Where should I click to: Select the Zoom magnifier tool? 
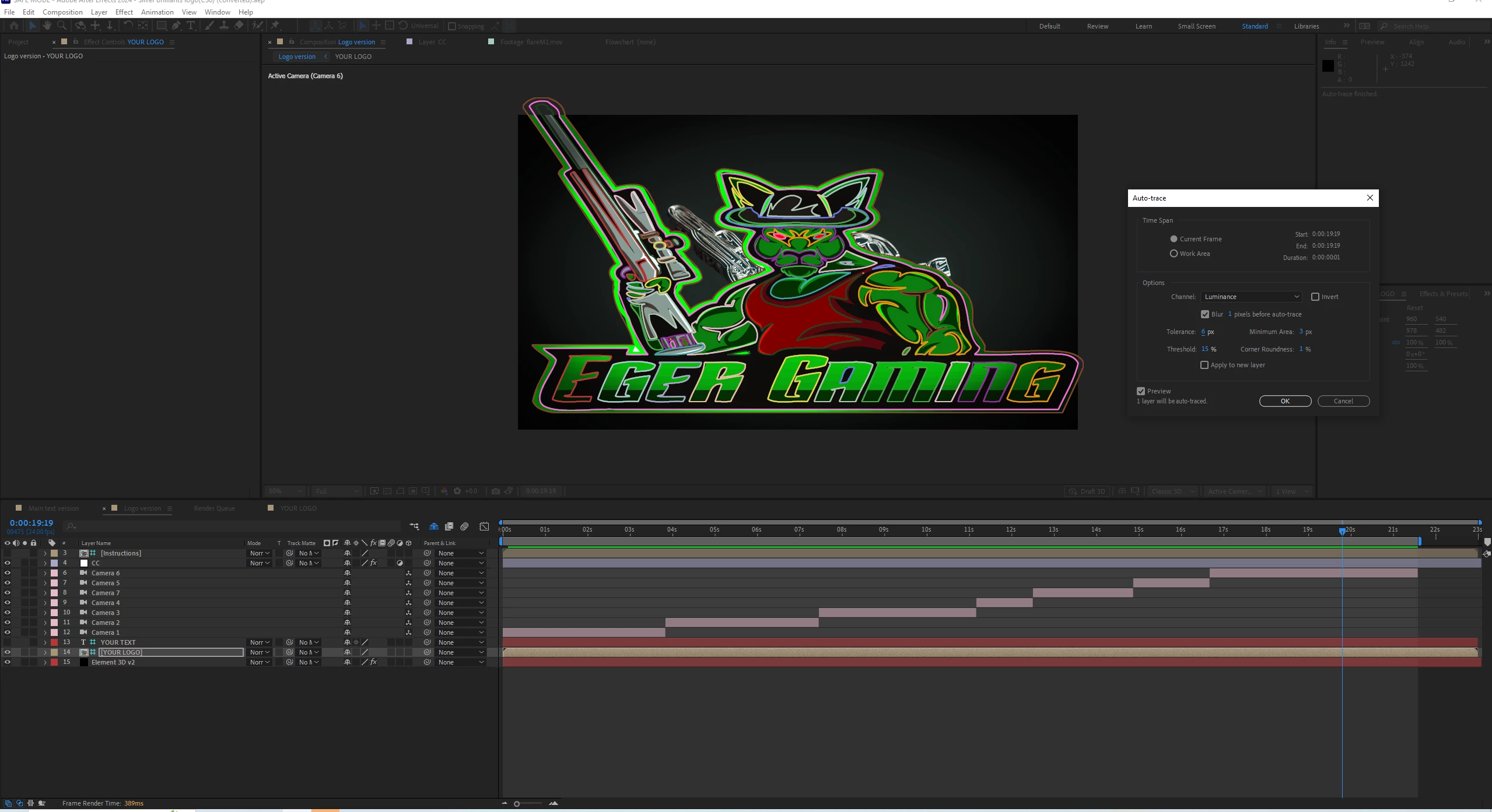pyautogui.click(x=62, y=26)
